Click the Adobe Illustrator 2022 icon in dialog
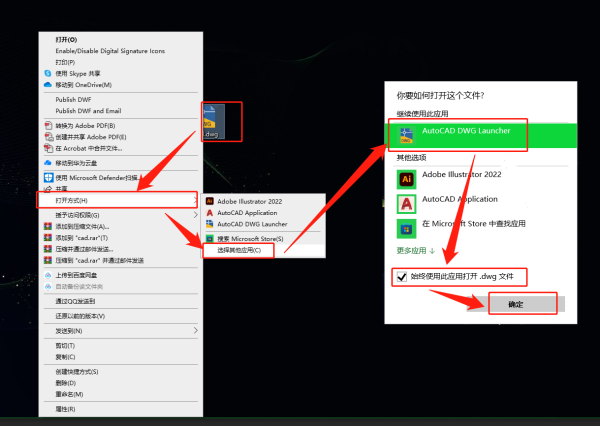This screenshot has width=600, height=426. (406, 179)
